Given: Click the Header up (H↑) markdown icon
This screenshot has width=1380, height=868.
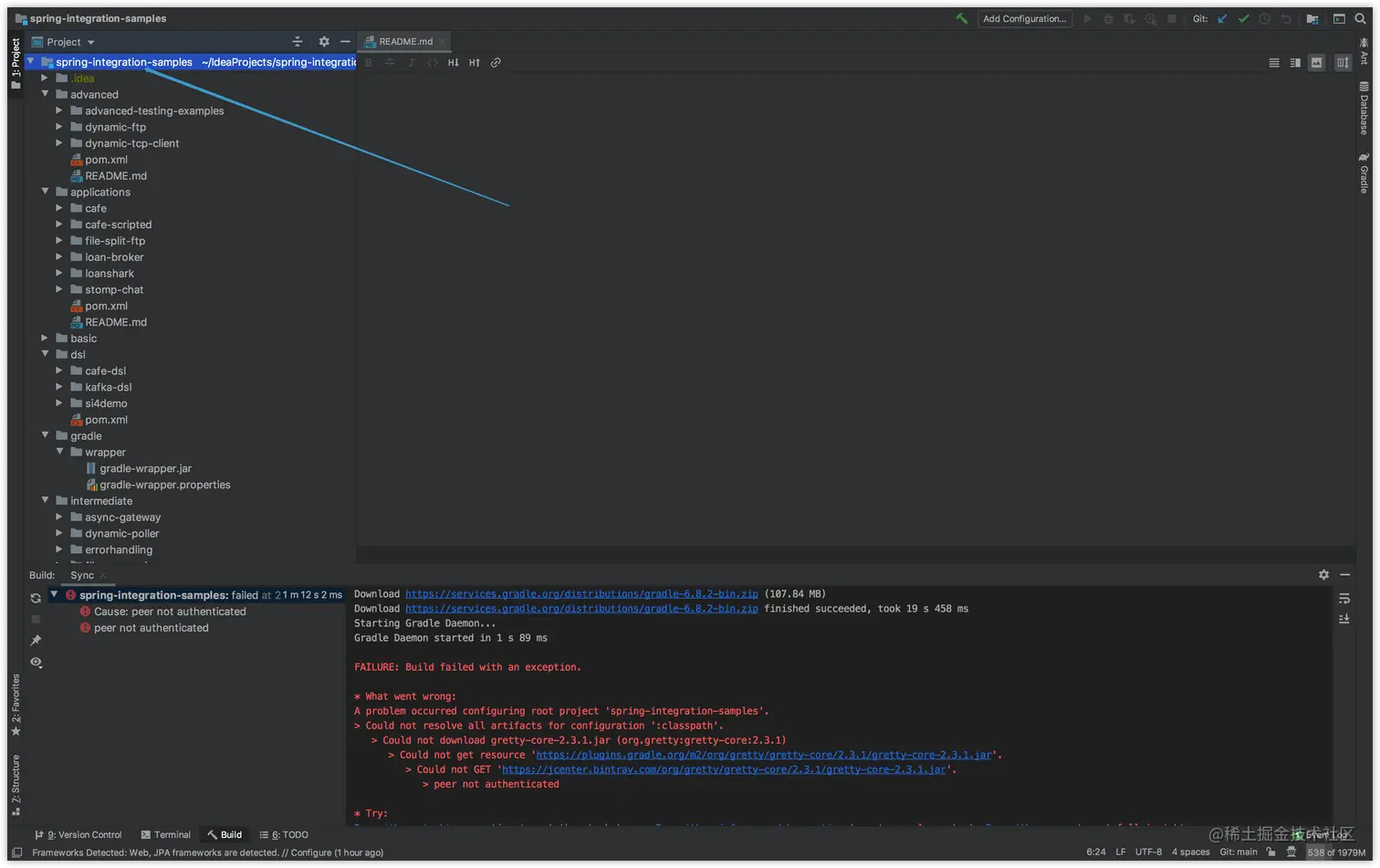Looking at the screenshot, I should click(x=474, y=63).
